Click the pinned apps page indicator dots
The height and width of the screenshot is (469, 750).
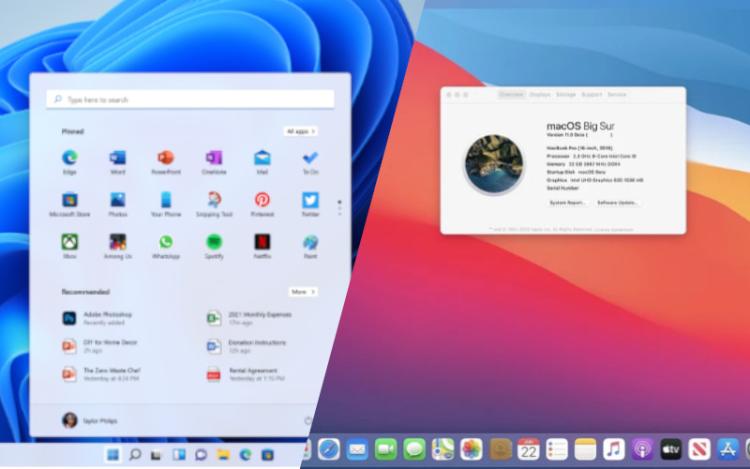[x=340, y=208]
